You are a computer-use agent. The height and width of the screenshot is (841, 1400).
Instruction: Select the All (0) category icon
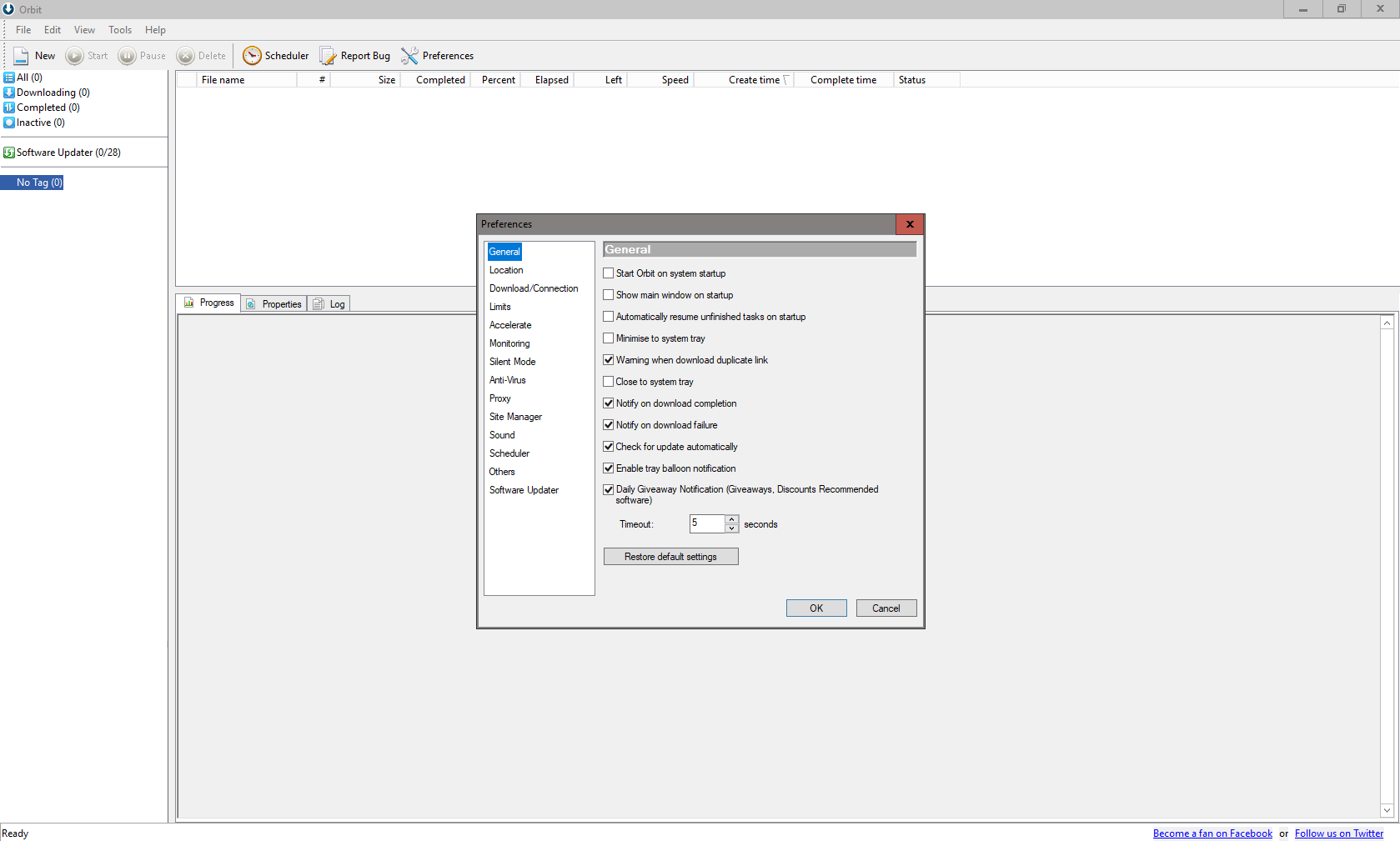point(9,78)
